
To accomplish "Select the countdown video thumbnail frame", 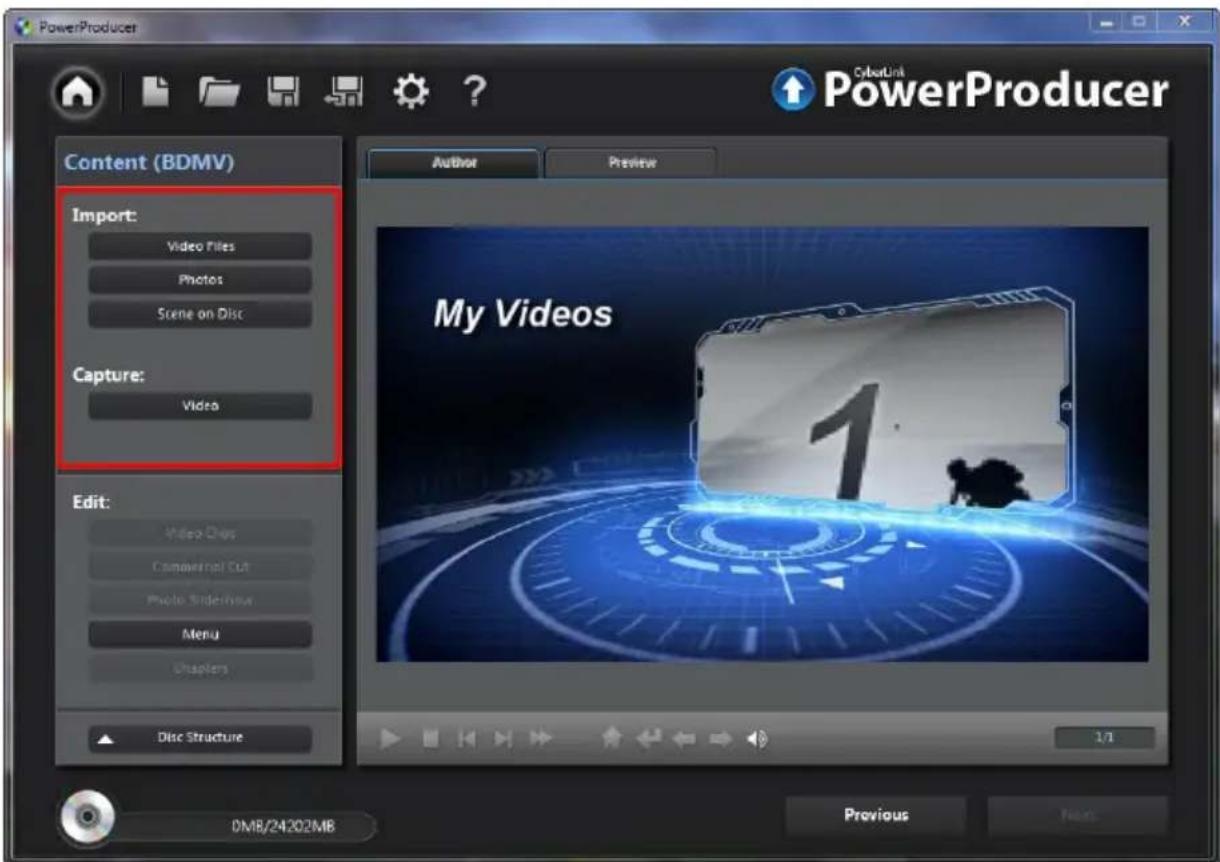I will pos(883,404).
